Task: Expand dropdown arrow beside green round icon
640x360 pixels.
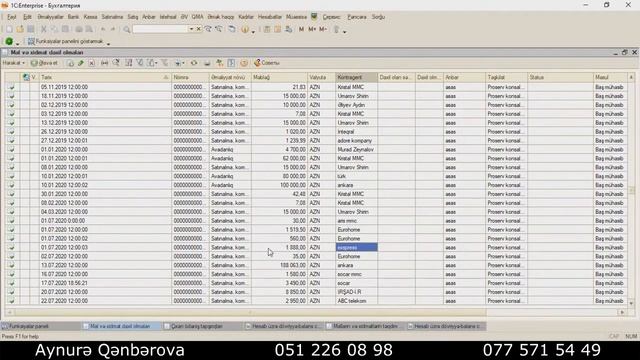Action: 18,43
